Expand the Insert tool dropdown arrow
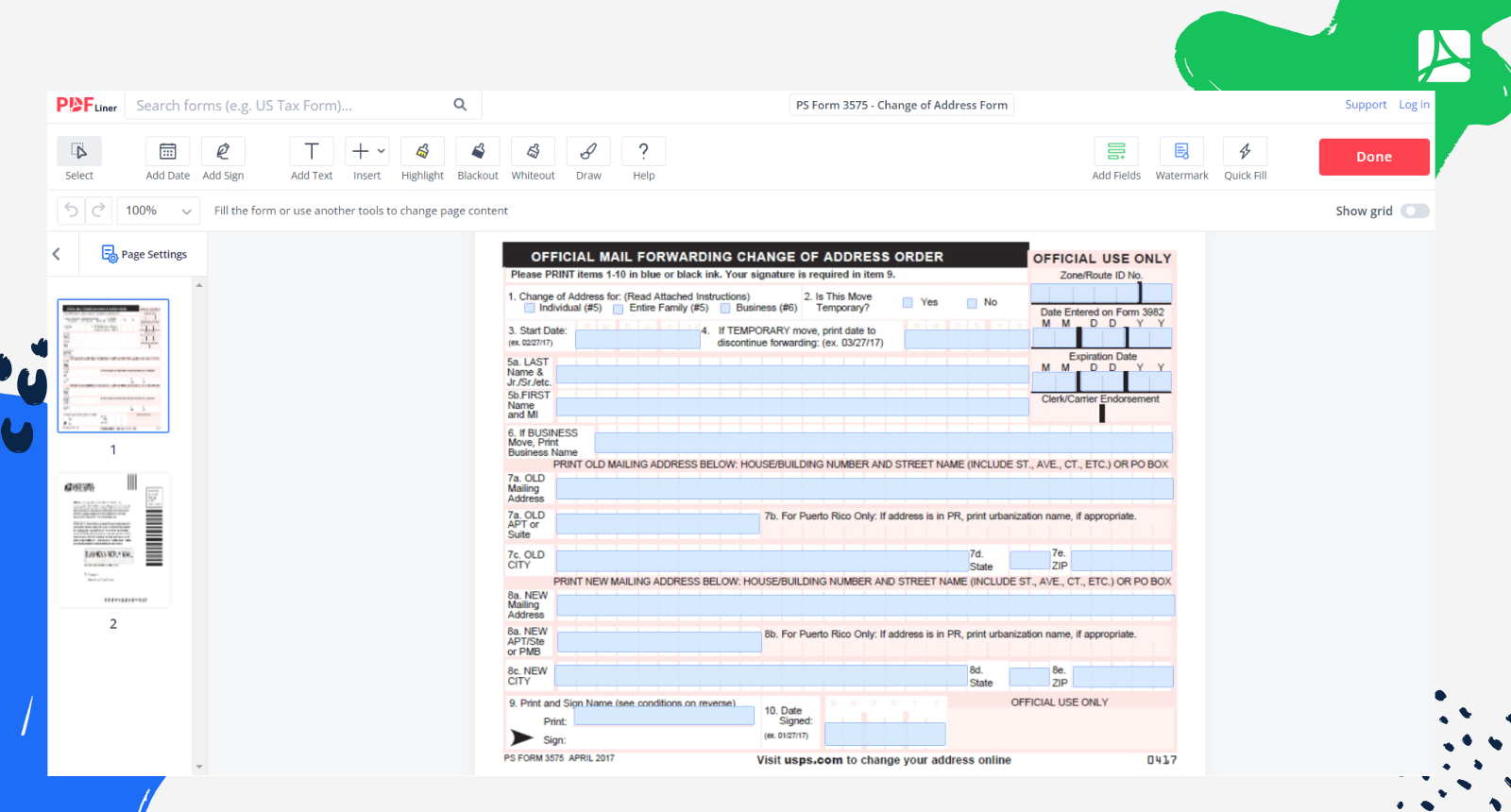This screenshot has width=1511, height=812. [x=382, y=151]
